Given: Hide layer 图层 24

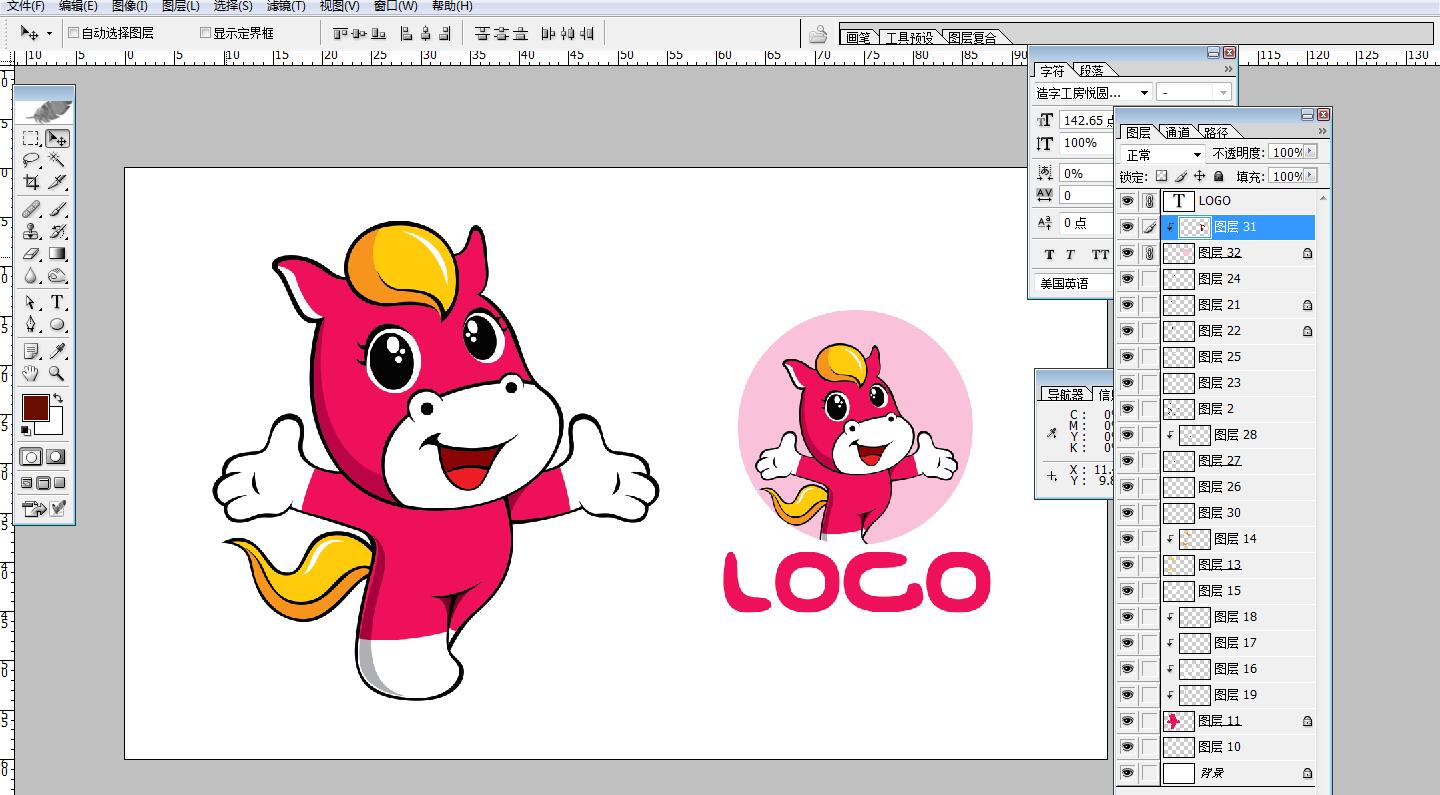Looking at the screenshot, I should tap(1127, 279).
